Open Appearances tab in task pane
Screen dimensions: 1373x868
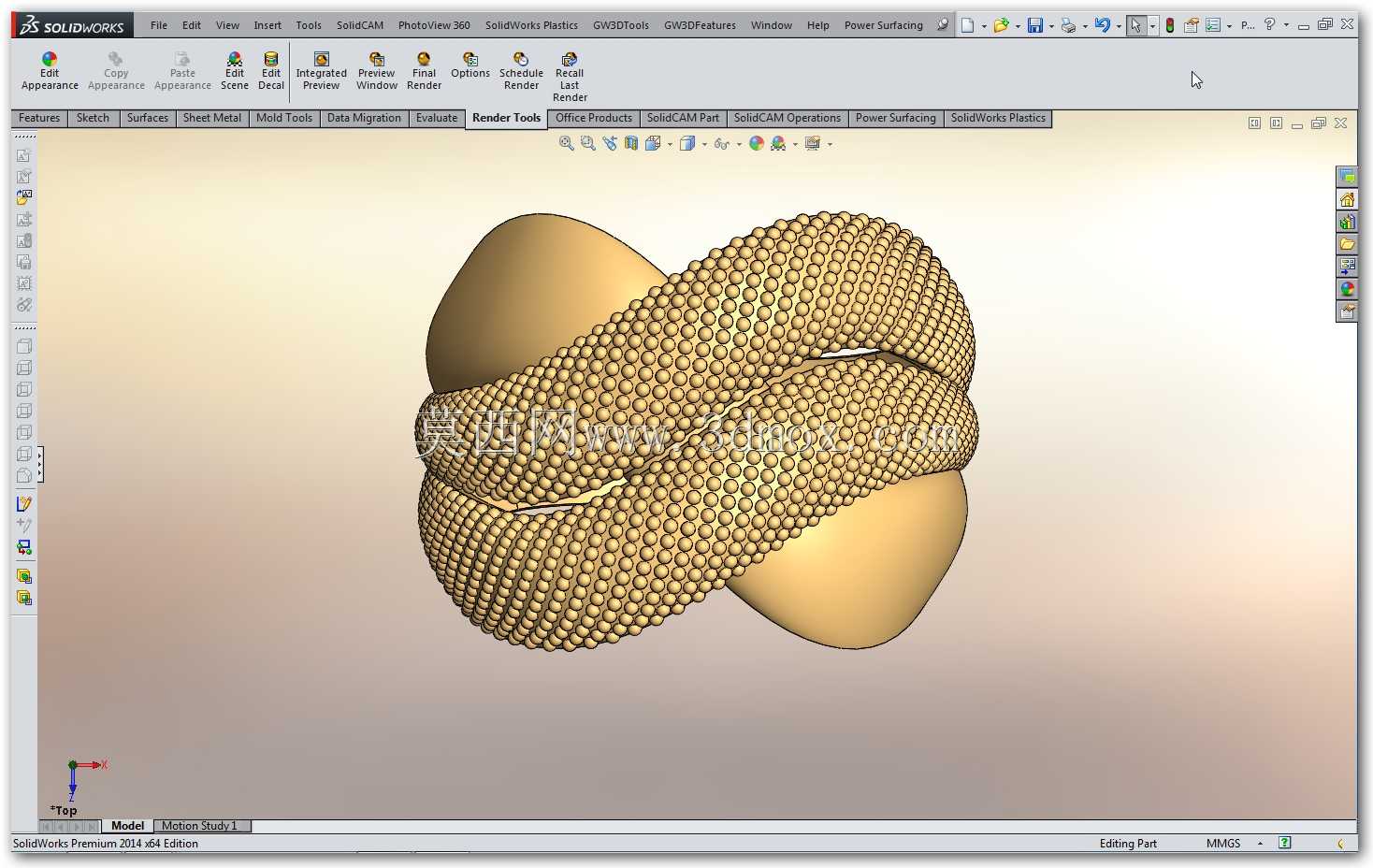1347,289
